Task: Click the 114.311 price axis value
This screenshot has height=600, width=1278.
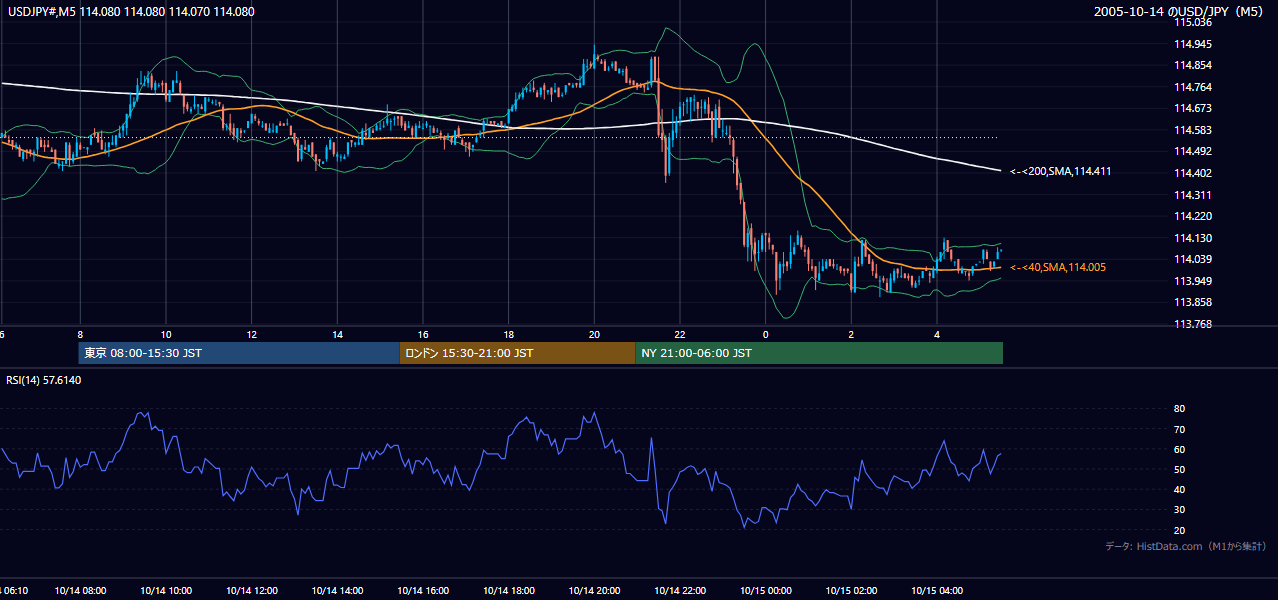Action: tap(1193, 195)
